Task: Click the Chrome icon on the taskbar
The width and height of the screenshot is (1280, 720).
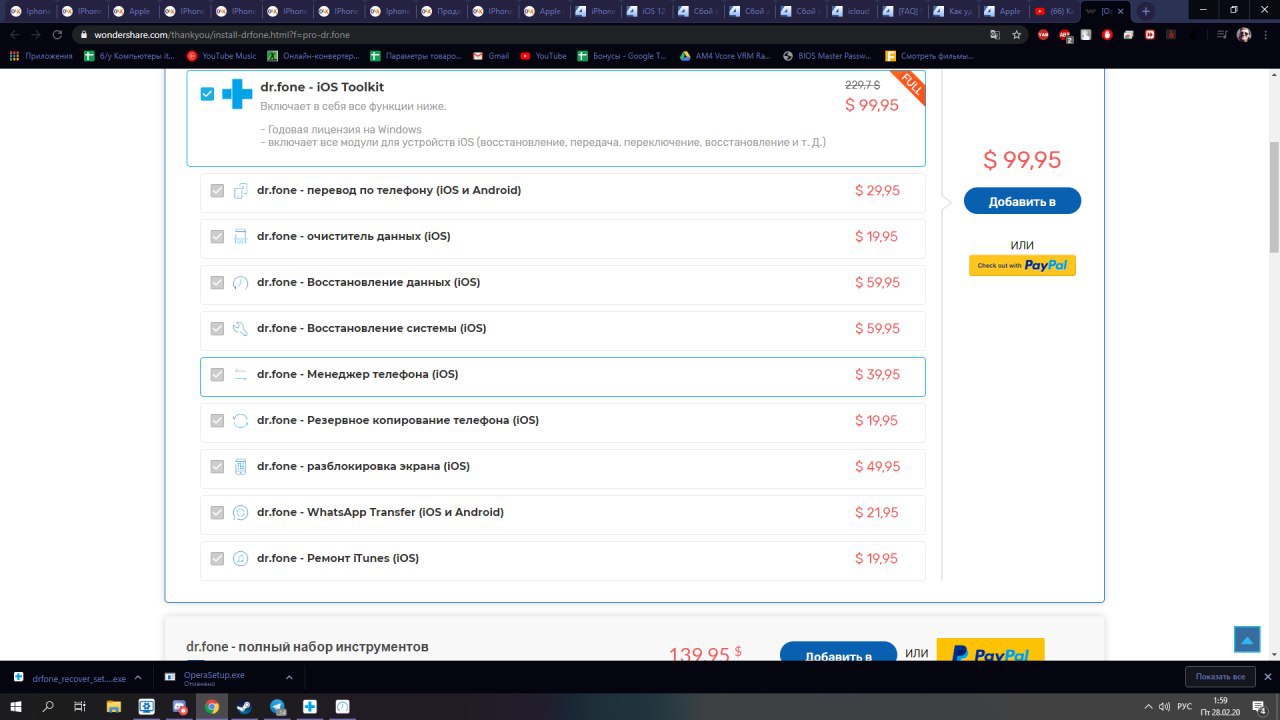Action: click(x=212, y=706)
